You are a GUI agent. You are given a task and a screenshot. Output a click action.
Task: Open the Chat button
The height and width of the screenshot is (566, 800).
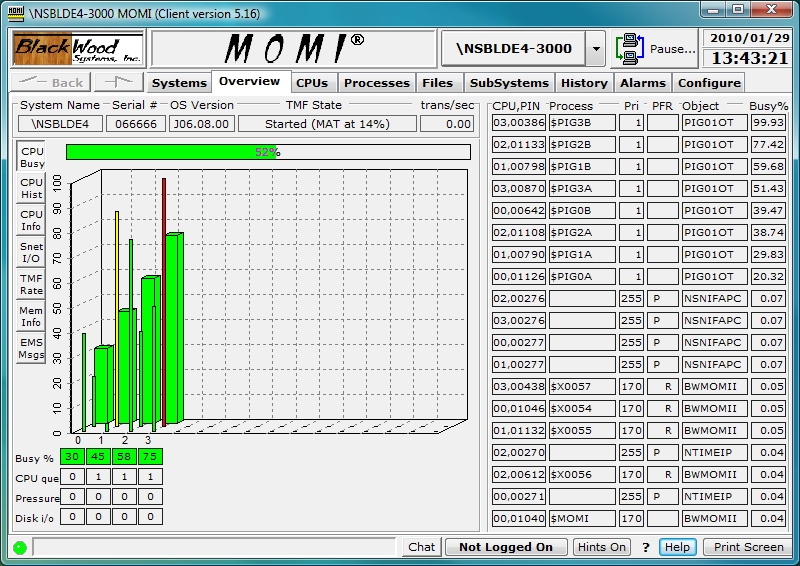(422, 547)
